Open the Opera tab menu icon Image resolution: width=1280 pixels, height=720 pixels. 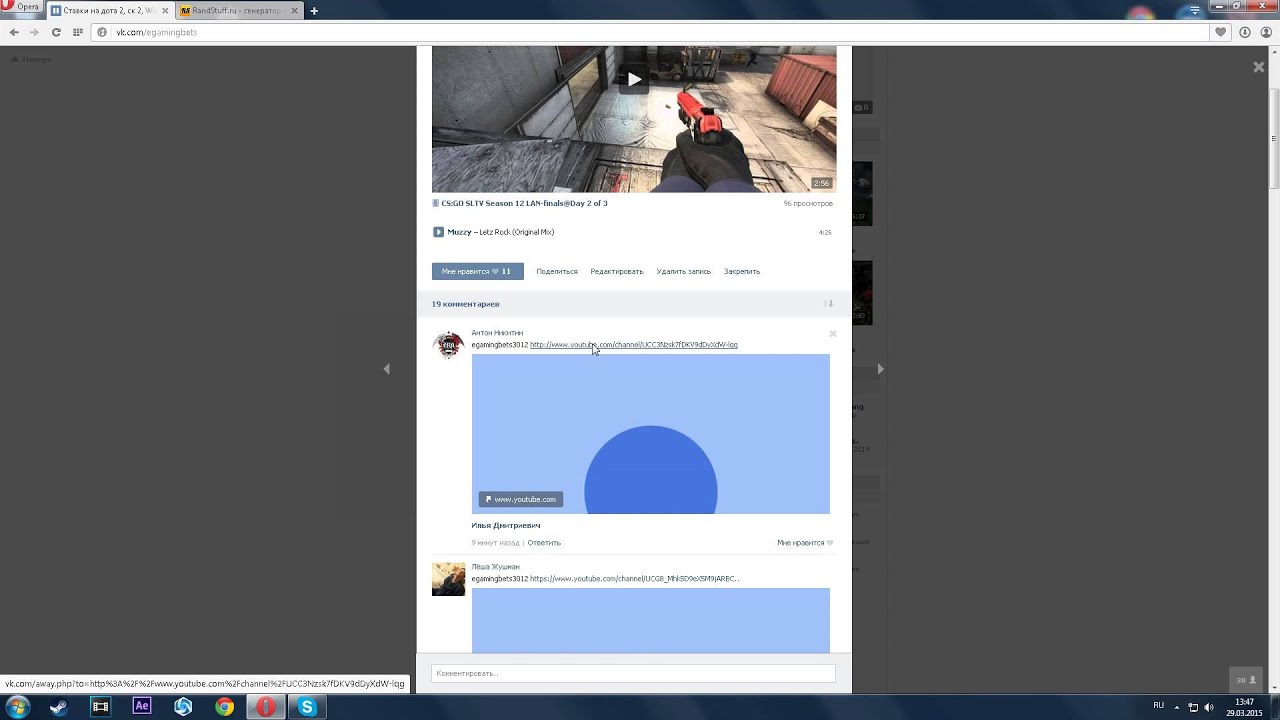click(x=1193, y=9)
